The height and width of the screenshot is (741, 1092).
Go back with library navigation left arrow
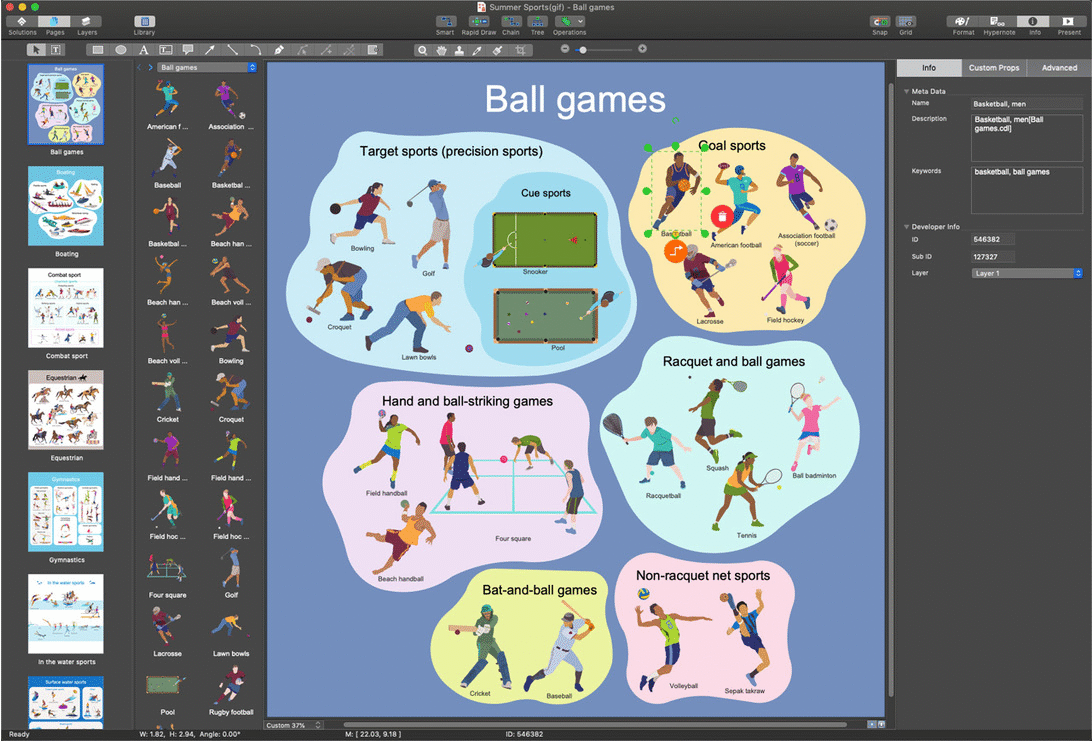pos(139,68)
